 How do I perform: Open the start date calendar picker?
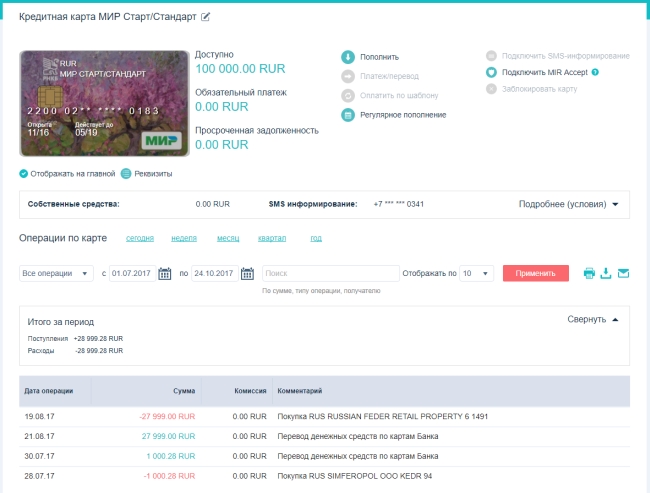pyautogui.click(x=165, y=274)
